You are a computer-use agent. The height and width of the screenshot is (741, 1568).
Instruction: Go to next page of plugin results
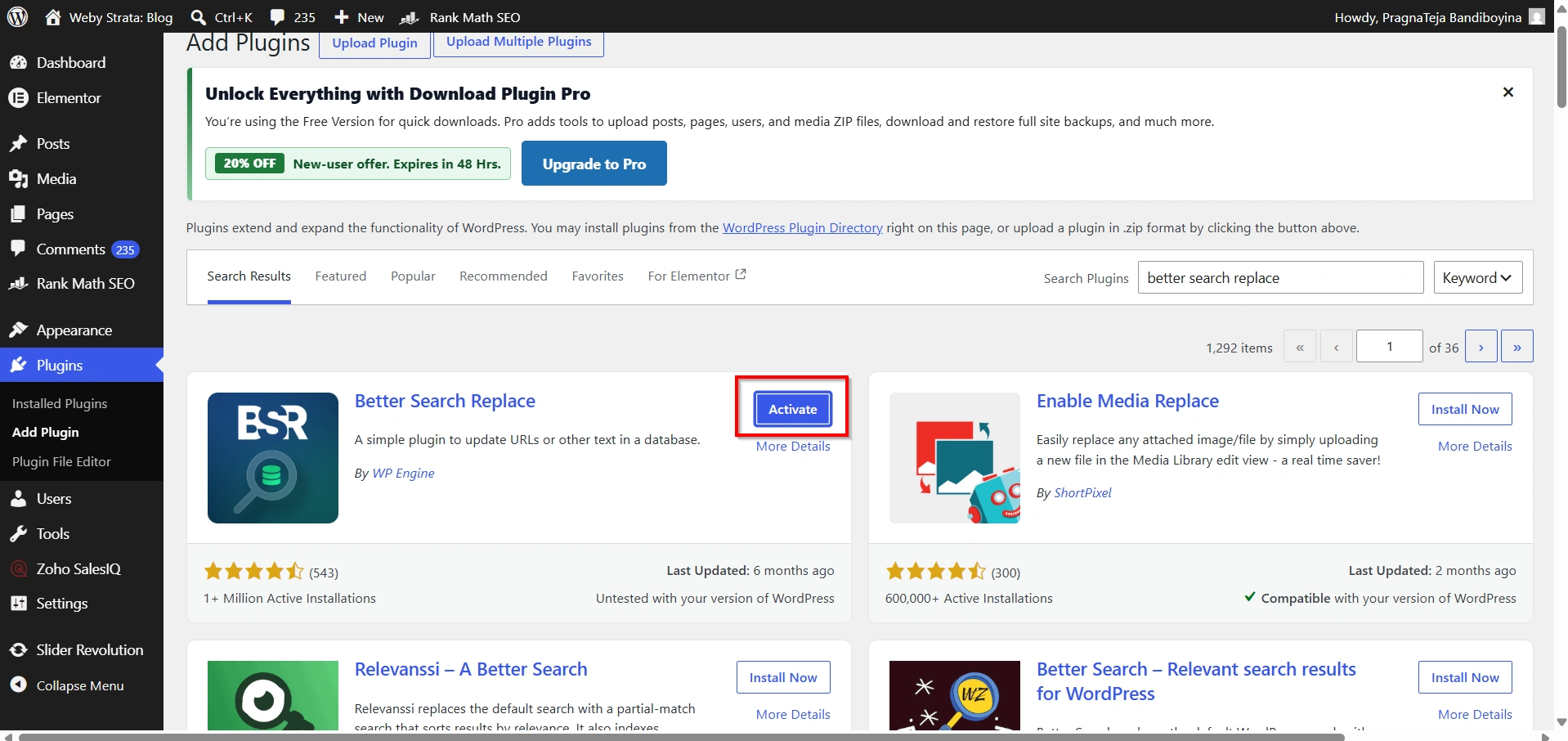(1481, 347)
